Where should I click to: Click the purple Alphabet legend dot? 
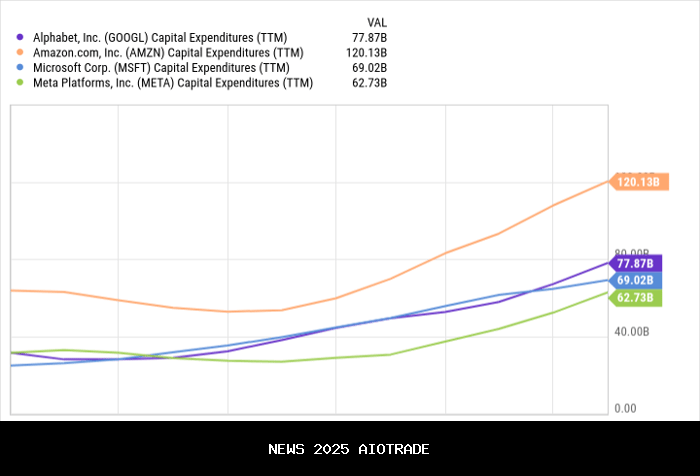[x=21, y=37]
